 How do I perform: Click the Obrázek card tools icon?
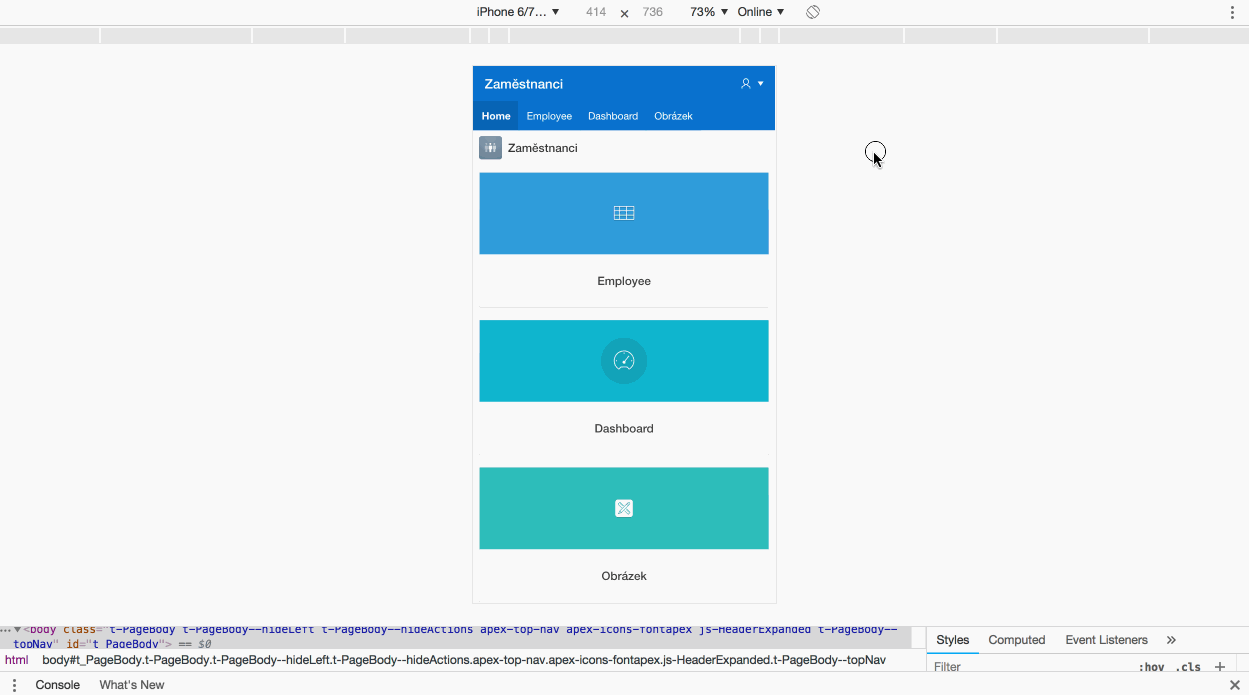tap(624, 508)
